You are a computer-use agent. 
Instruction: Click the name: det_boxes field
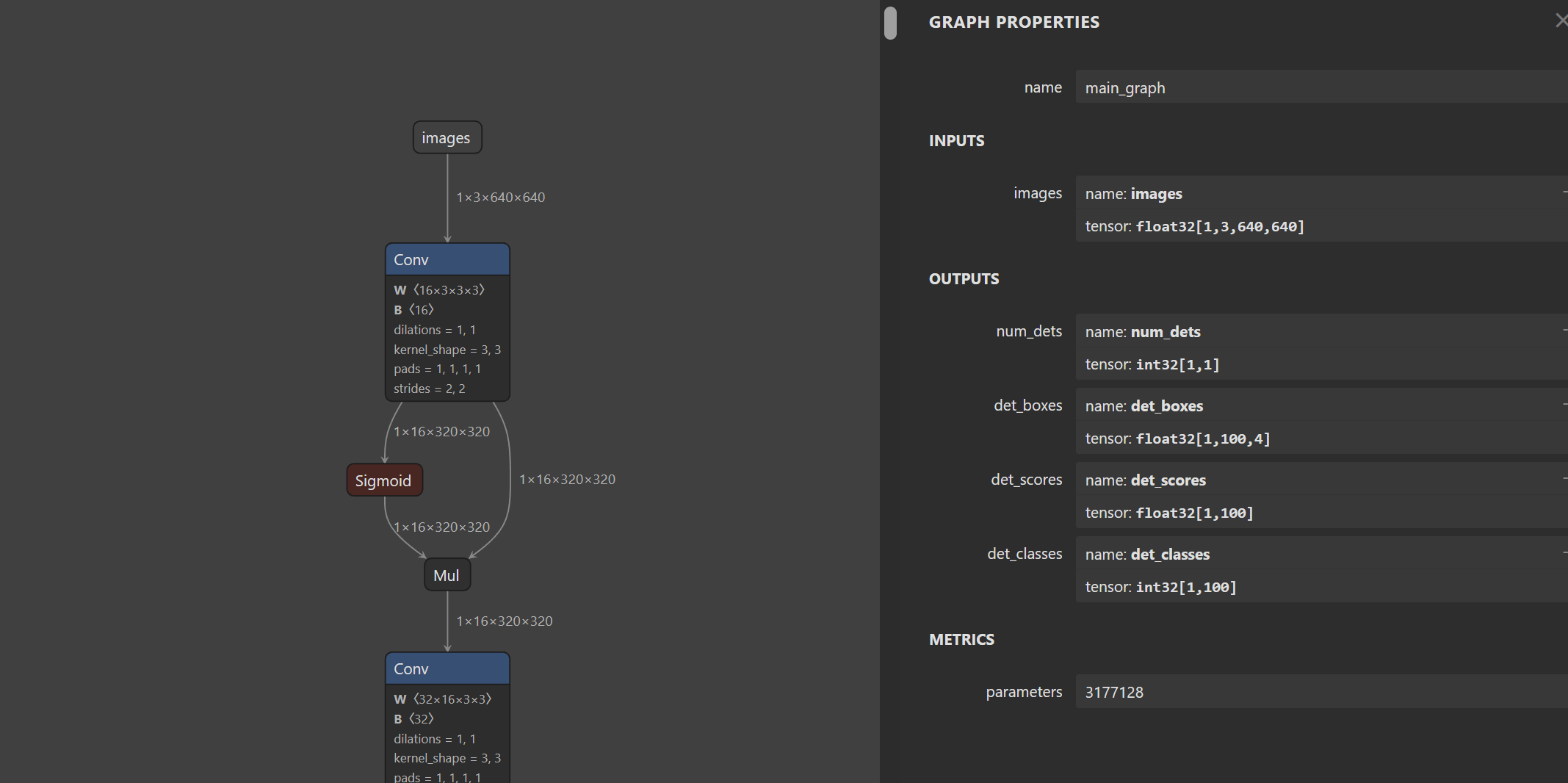[1322, 405]
